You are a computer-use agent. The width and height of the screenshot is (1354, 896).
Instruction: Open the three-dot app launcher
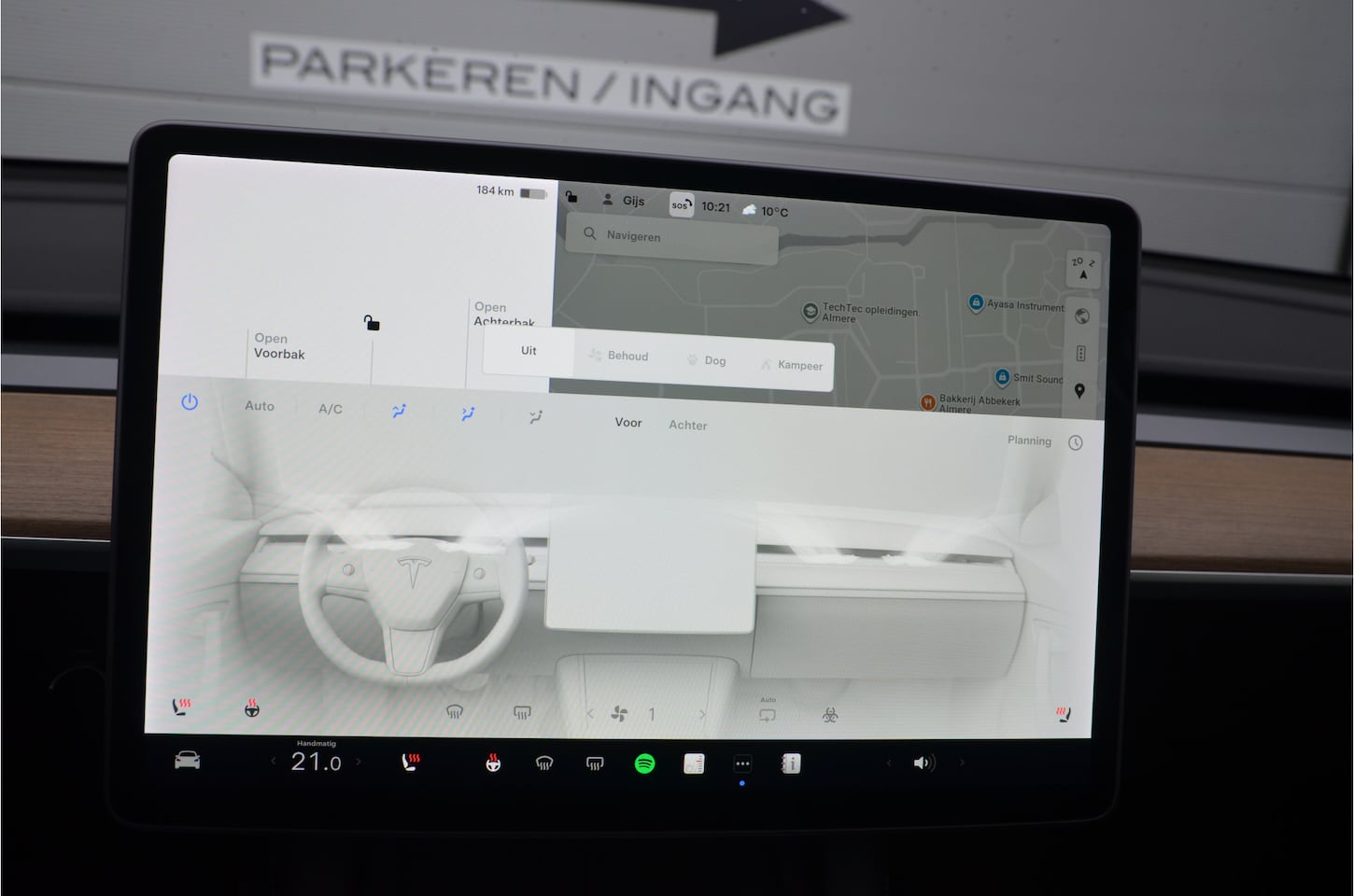tap(742, 764)
